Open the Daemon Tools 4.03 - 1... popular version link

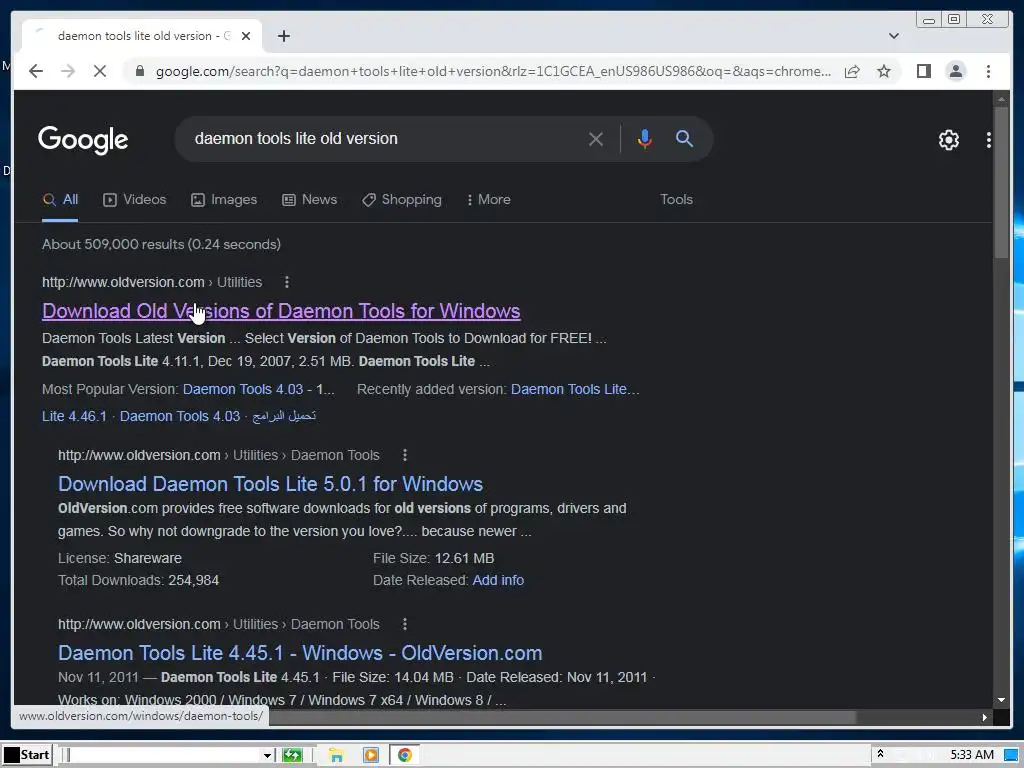click(259, 389)
